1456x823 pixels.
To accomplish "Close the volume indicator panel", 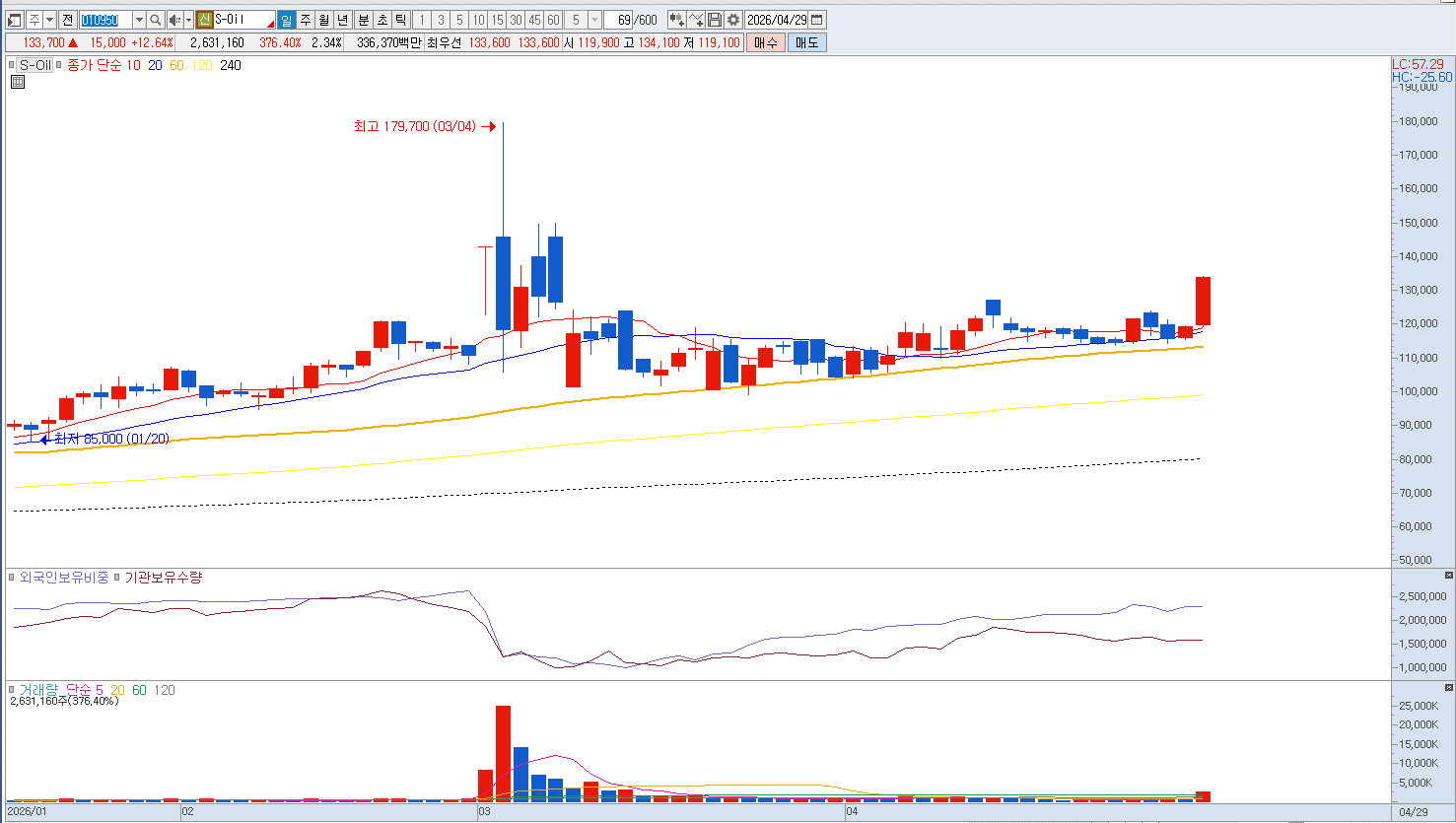I will (1448, 687).
